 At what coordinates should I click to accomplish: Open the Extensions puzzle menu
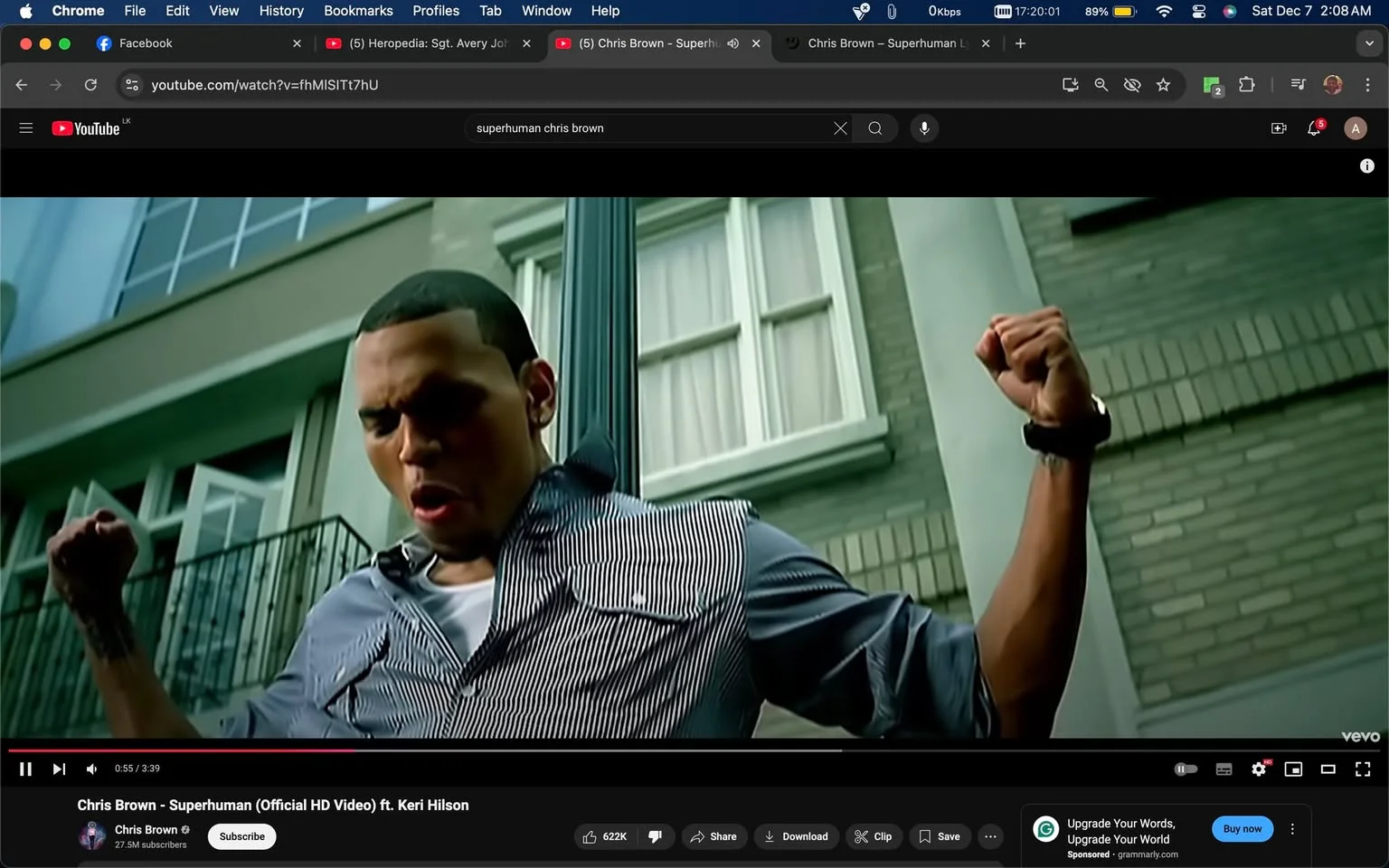tap(1247, 85)
